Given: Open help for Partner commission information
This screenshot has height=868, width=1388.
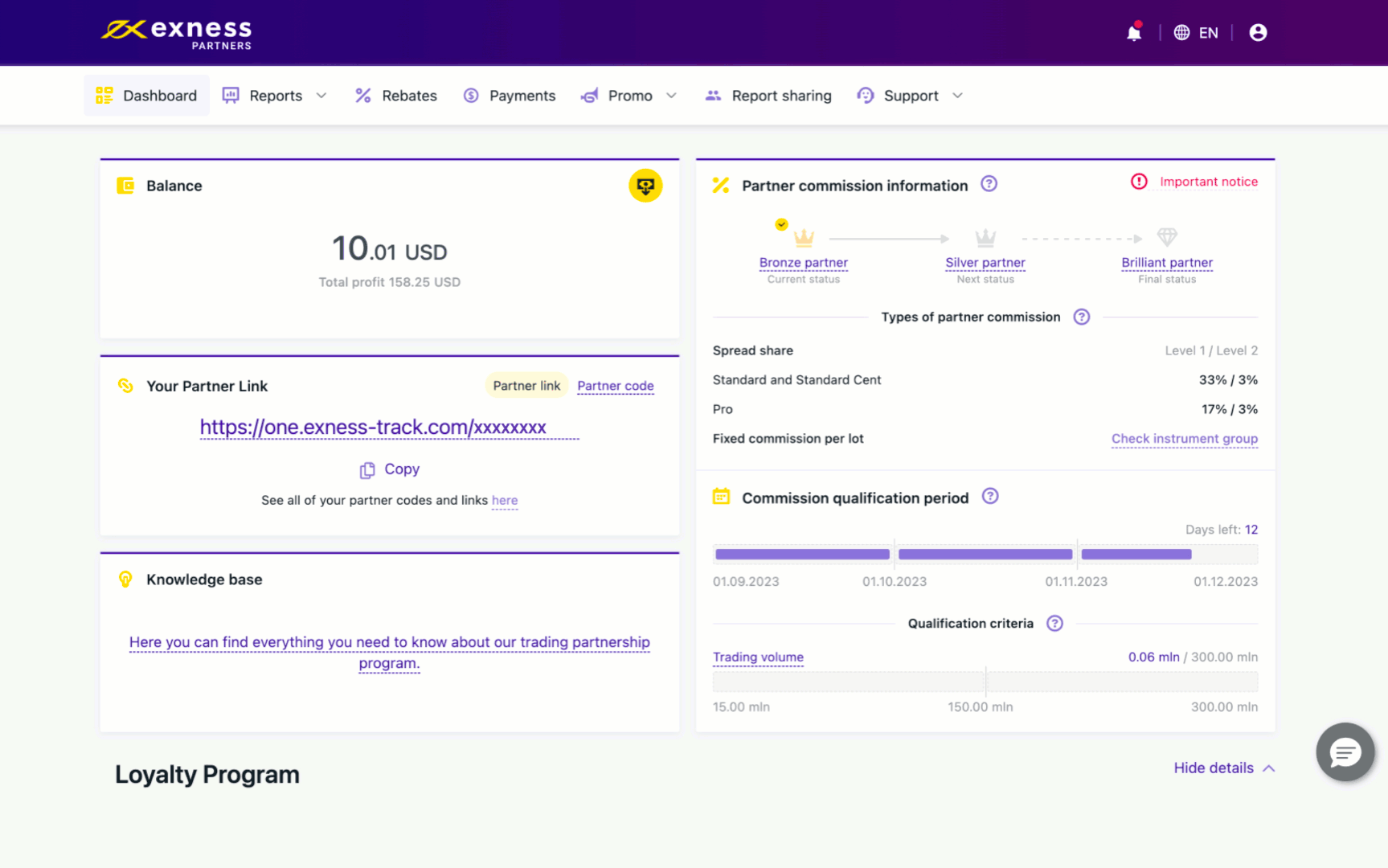Looking at the screenshot, I should coord(989,184).
